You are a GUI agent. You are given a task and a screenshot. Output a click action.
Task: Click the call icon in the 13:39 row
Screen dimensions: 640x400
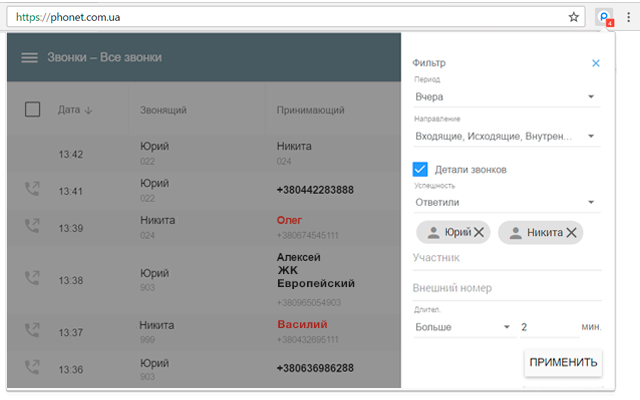click(32, 227)
